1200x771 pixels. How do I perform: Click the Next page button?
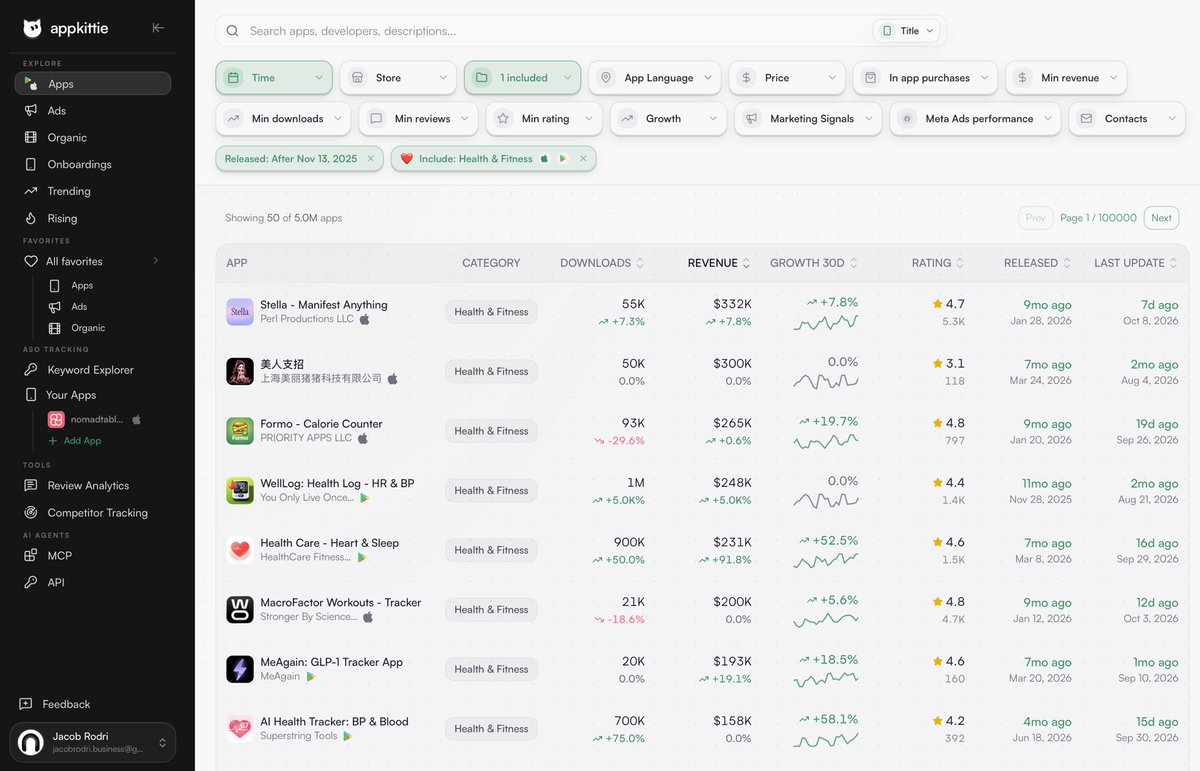tap(1161, 218)
